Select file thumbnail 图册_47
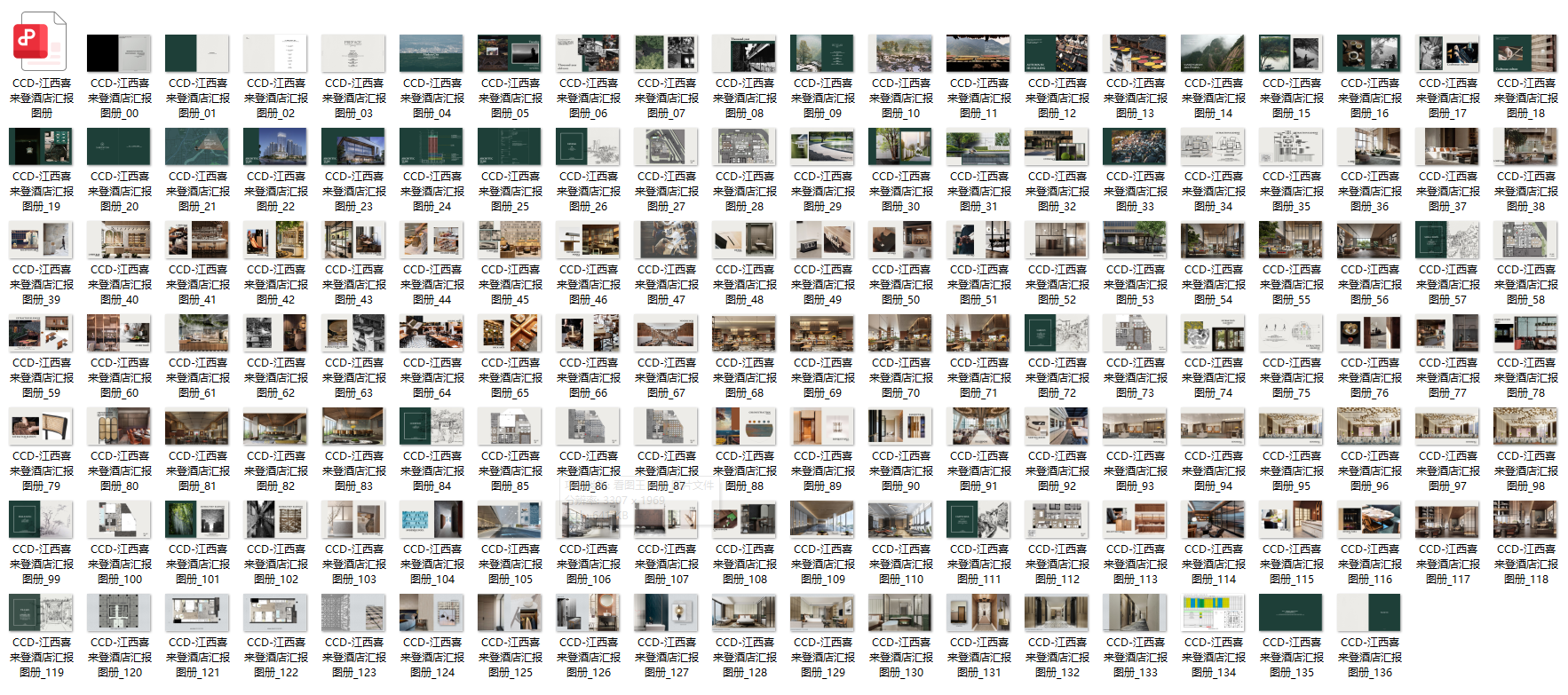The image size is (1568, 695). pos(666,240)
